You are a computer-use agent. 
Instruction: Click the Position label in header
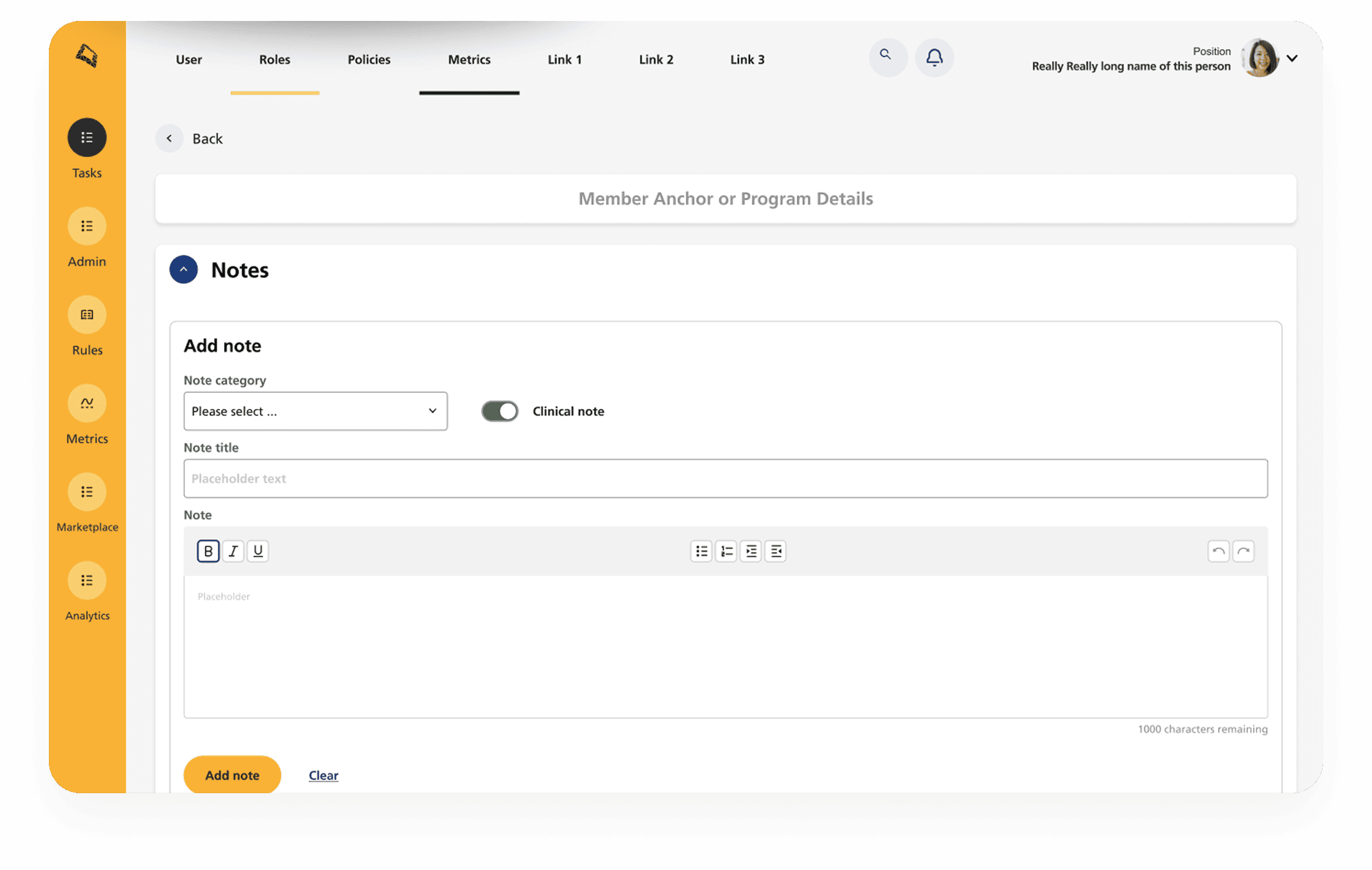click(1211, 51)
